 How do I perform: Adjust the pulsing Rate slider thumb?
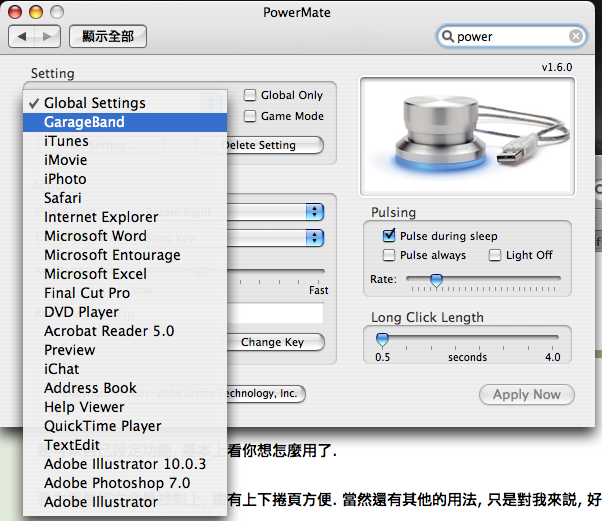(x=436, y=280)
